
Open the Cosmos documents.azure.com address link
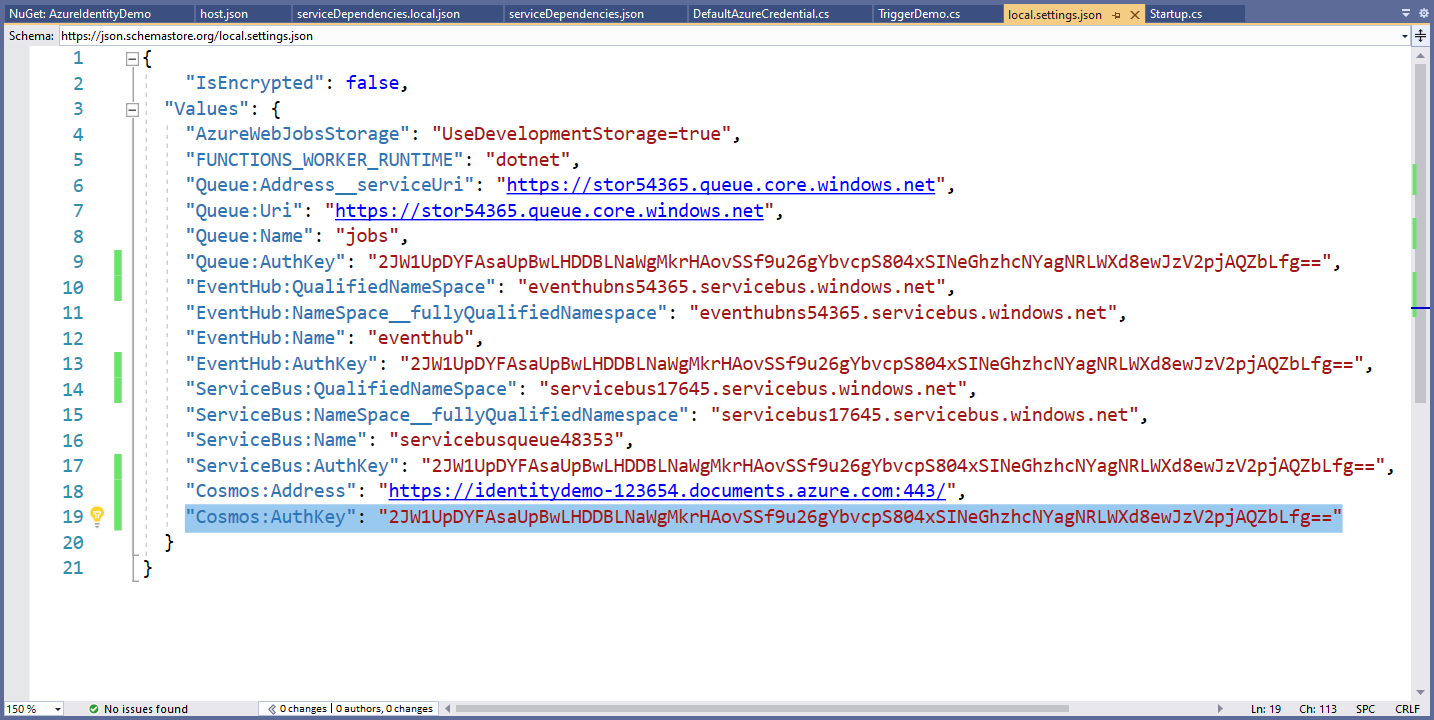tap(667, 491)
